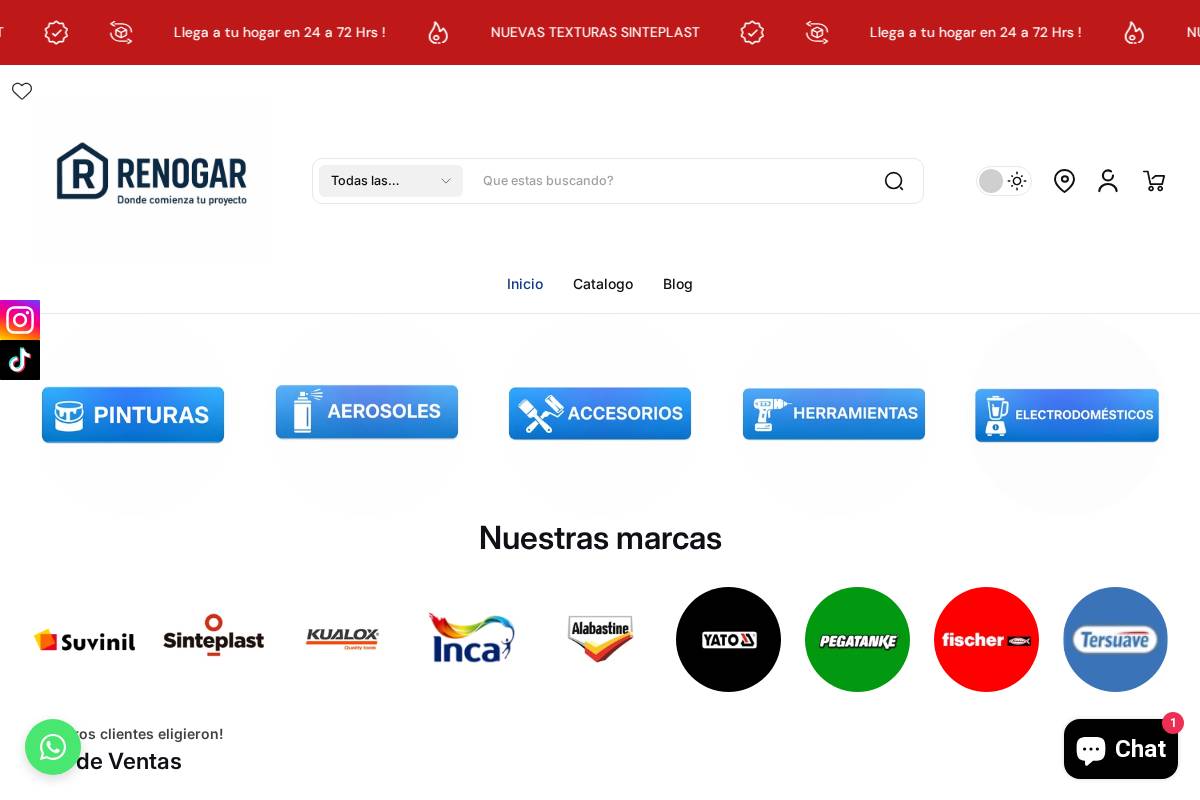Select the Tersuave brand logo
This screenshot has height=800, width=1200.
click(1115, 640)
